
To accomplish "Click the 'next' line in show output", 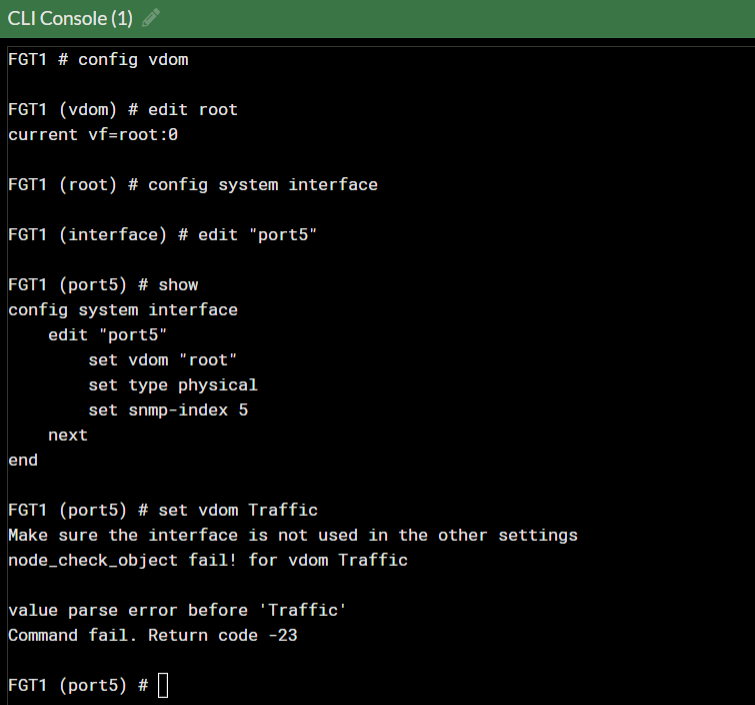I will [x=68, y=435].
